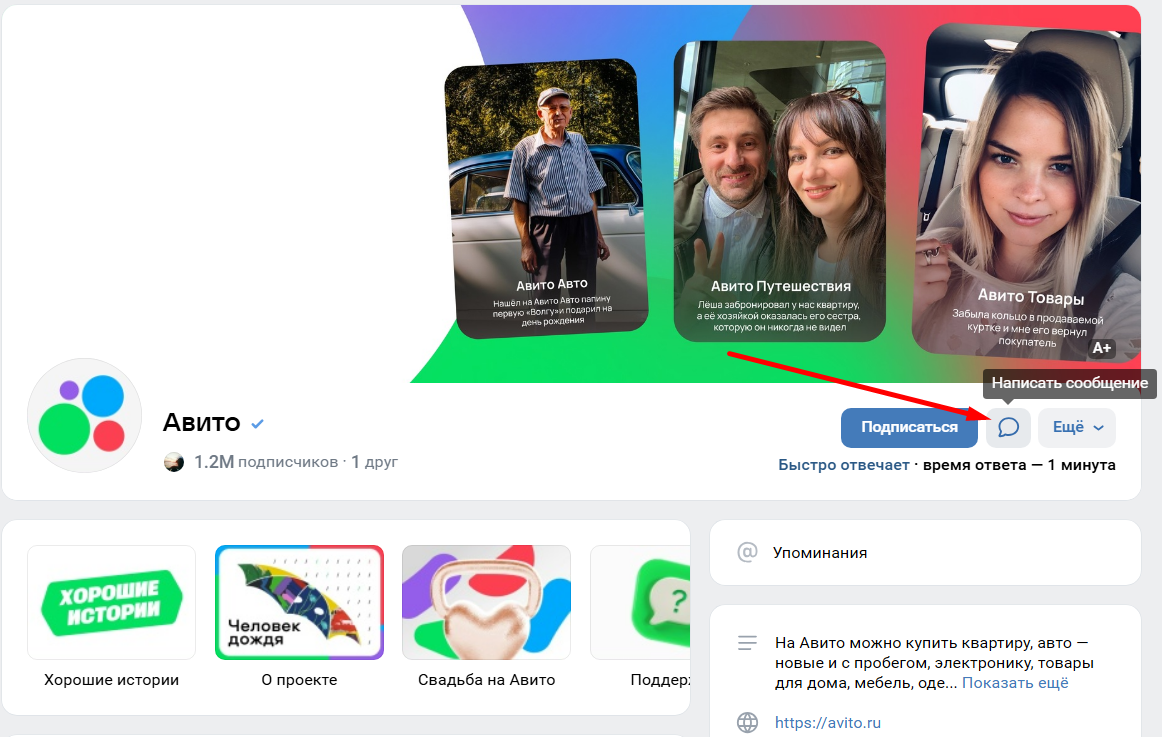1162x737 pixels.
Task: Open the Свадьба на Авито tile
Action: click(x=486, y=602)
